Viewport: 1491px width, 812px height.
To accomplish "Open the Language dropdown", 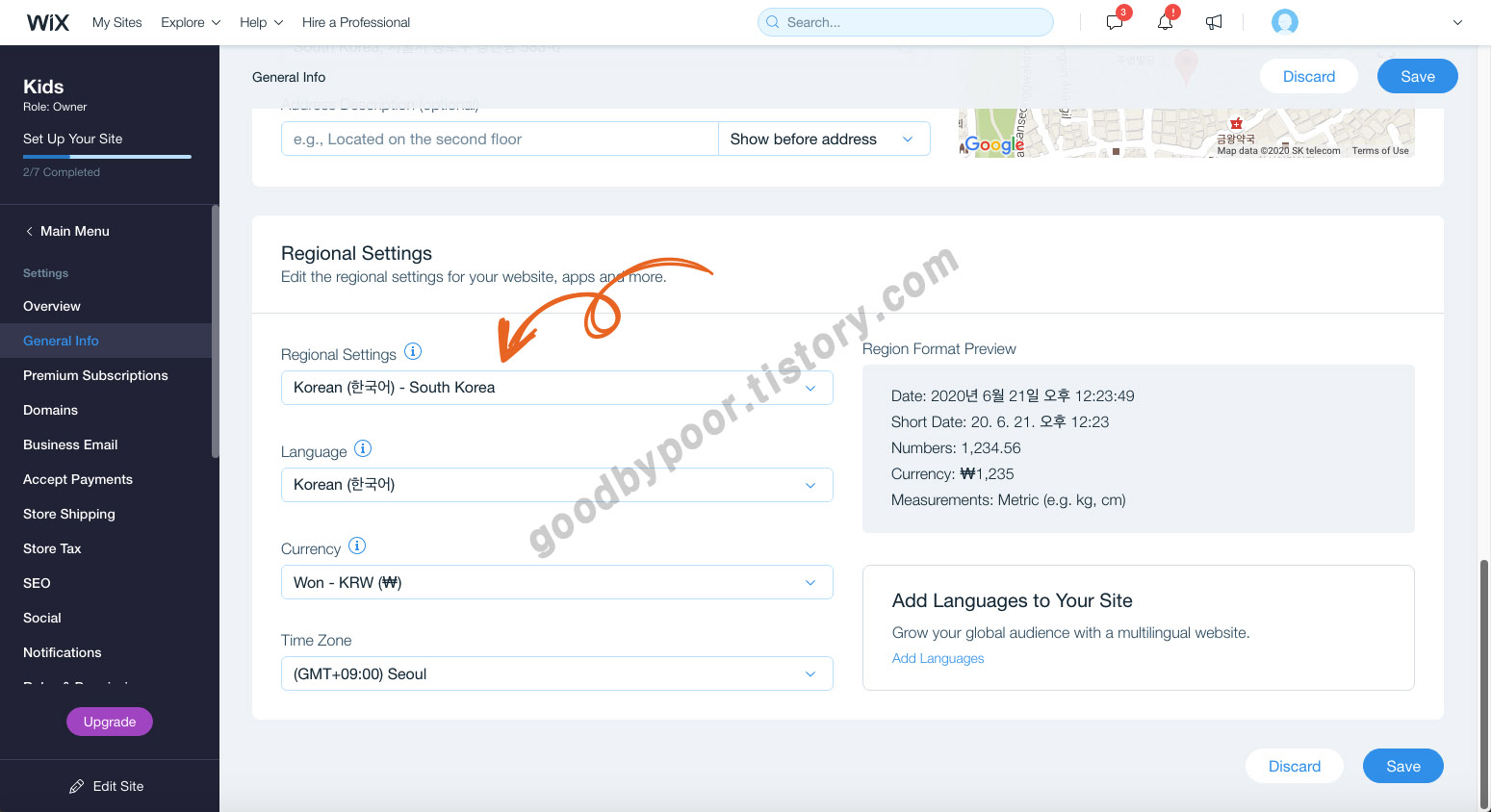I will (557, 485).
